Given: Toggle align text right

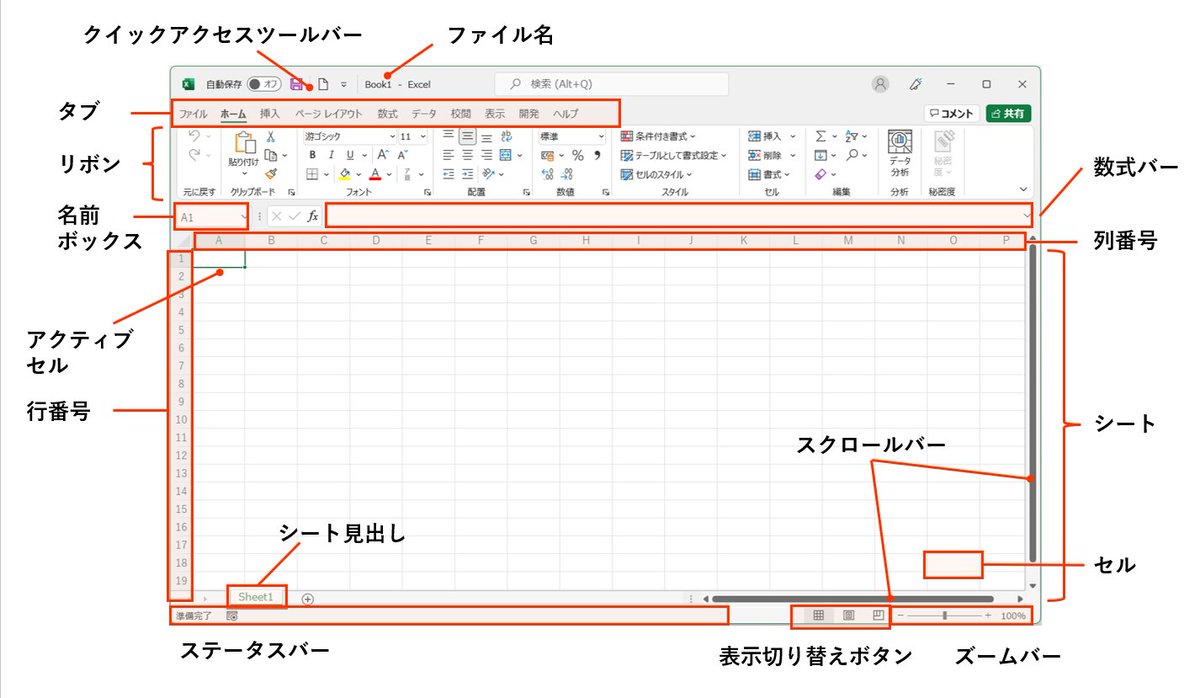Looking at the screenshot, I should pyautogui.click(x=486, y=155).
